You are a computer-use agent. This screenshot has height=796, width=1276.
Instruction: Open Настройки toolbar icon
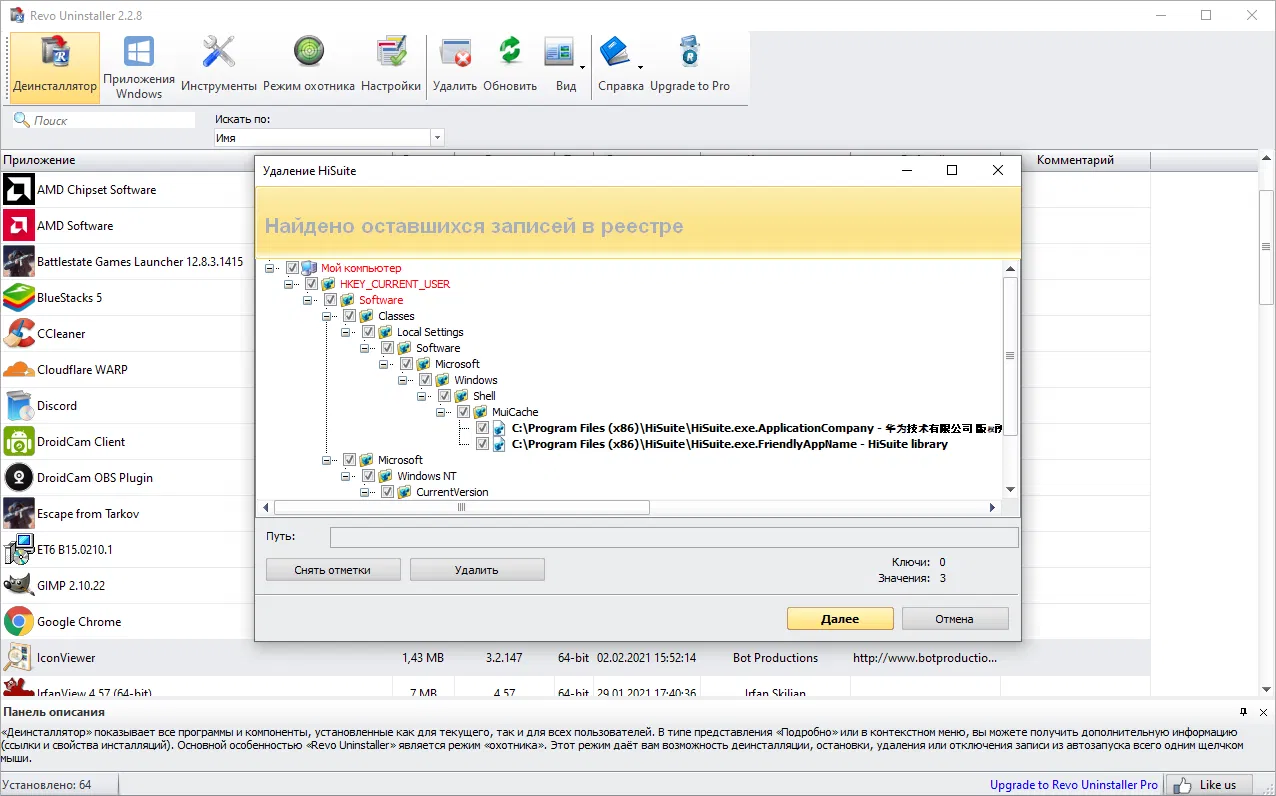pos(391,51)
